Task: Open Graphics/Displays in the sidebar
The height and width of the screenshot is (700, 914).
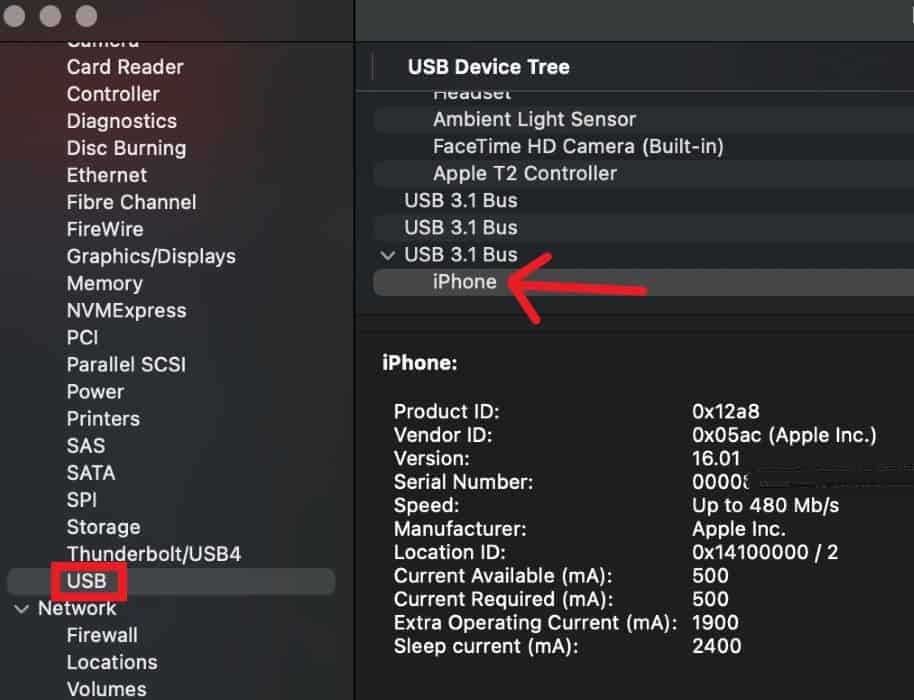Action: pyautogui.click(x=151, y=257)
